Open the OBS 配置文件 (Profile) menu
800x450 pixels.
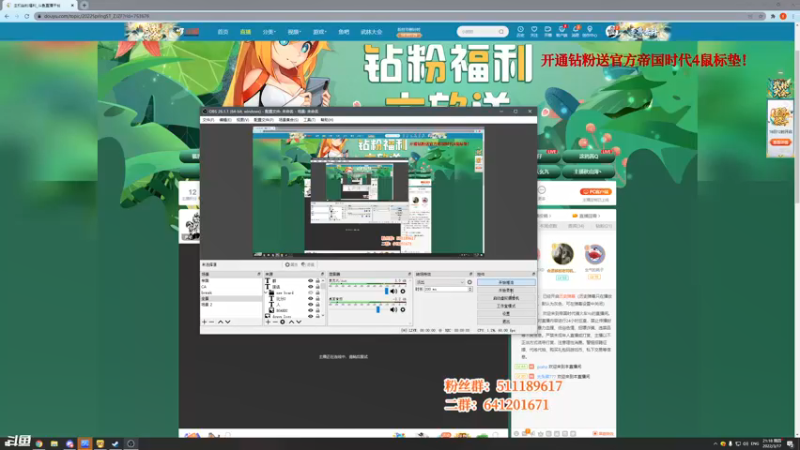263,120
